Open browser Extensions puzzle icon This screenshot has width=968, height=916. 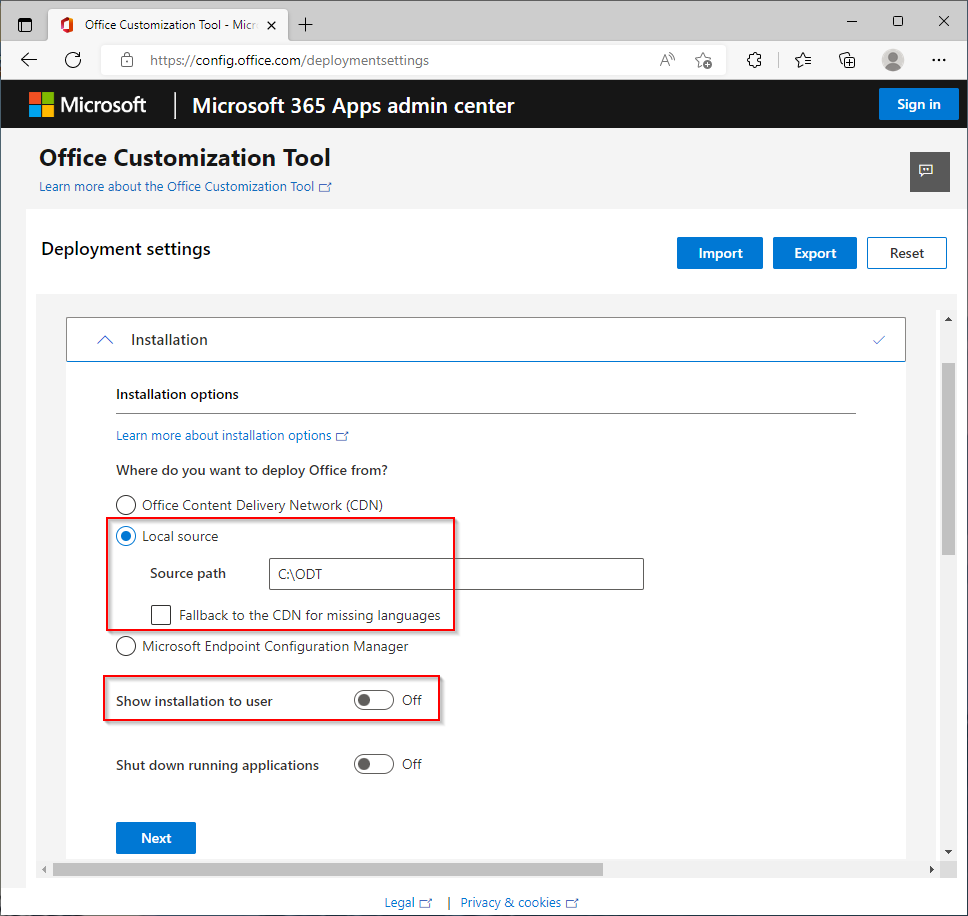tap(755, 60)
